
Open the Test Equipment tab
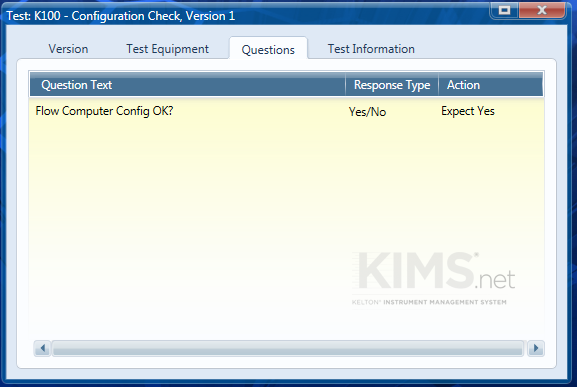point(167,49)
